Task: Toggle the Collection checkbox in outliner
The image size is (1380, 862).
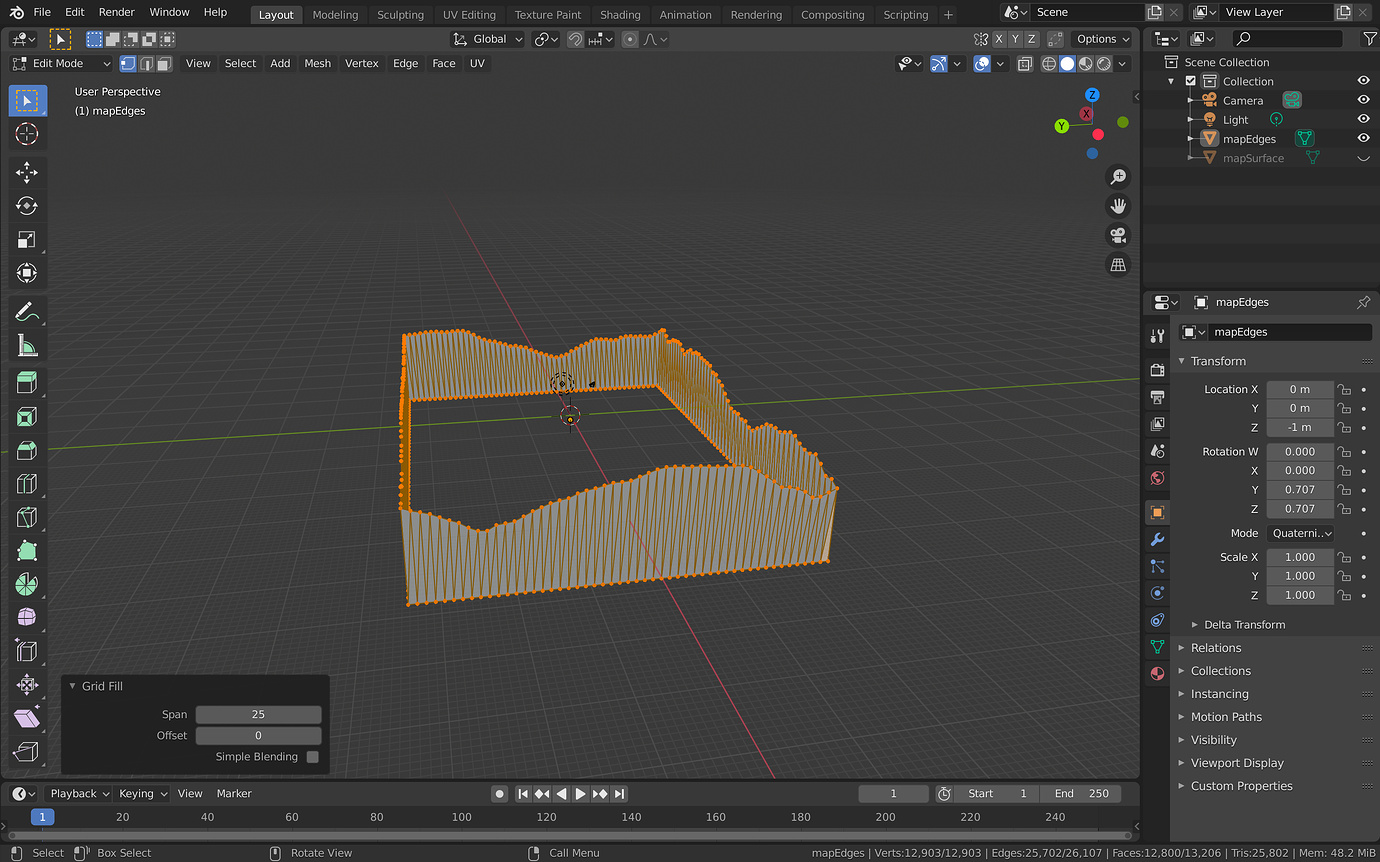Action: [x=1190, y=81]
